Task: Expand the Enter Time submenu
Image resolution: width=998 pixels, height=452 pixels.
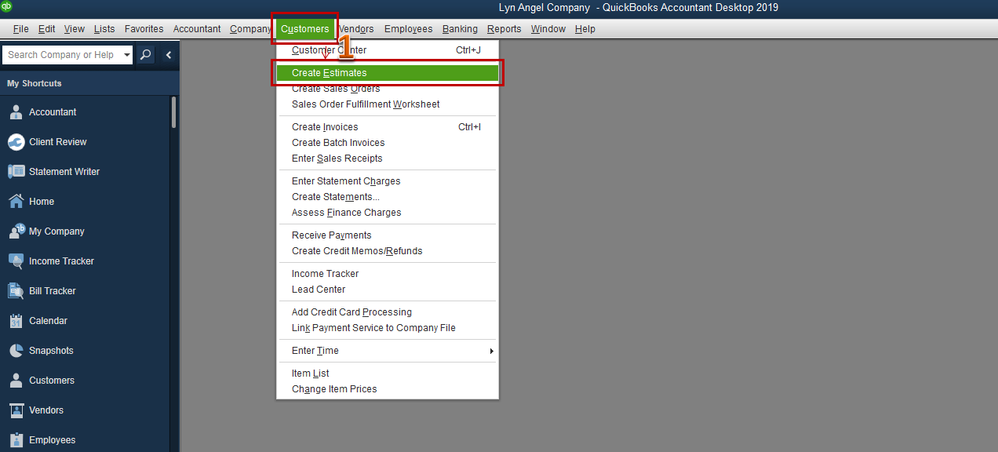Action: [x=388, y=351]
